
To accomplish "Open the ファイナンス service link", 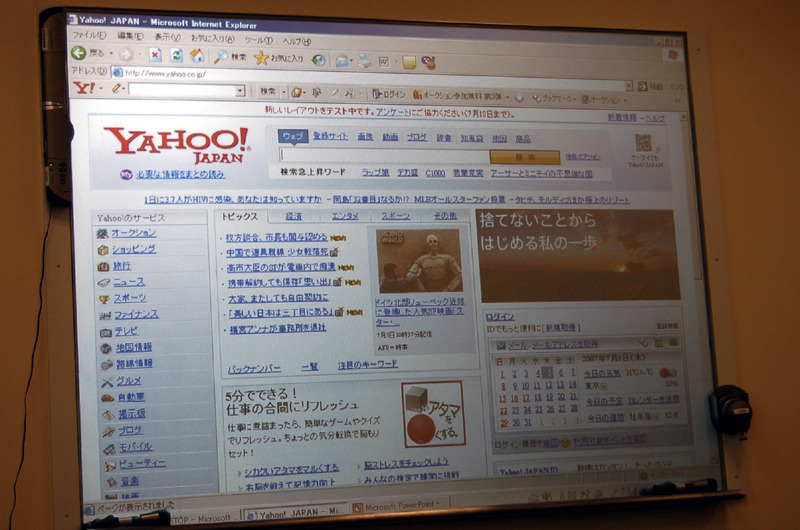I will coord(136,315).
